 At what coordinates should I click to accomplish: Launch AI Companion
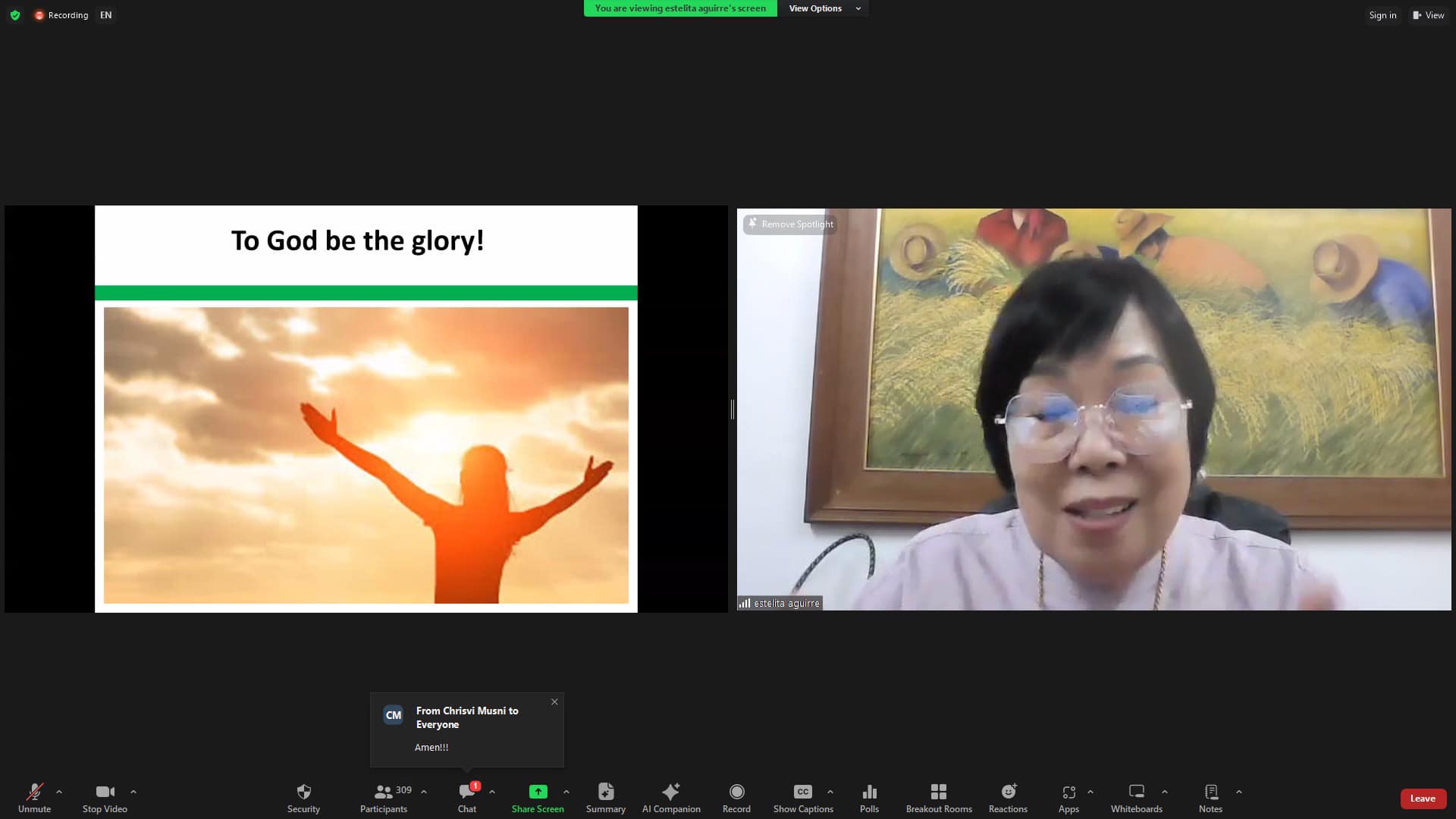671,798
